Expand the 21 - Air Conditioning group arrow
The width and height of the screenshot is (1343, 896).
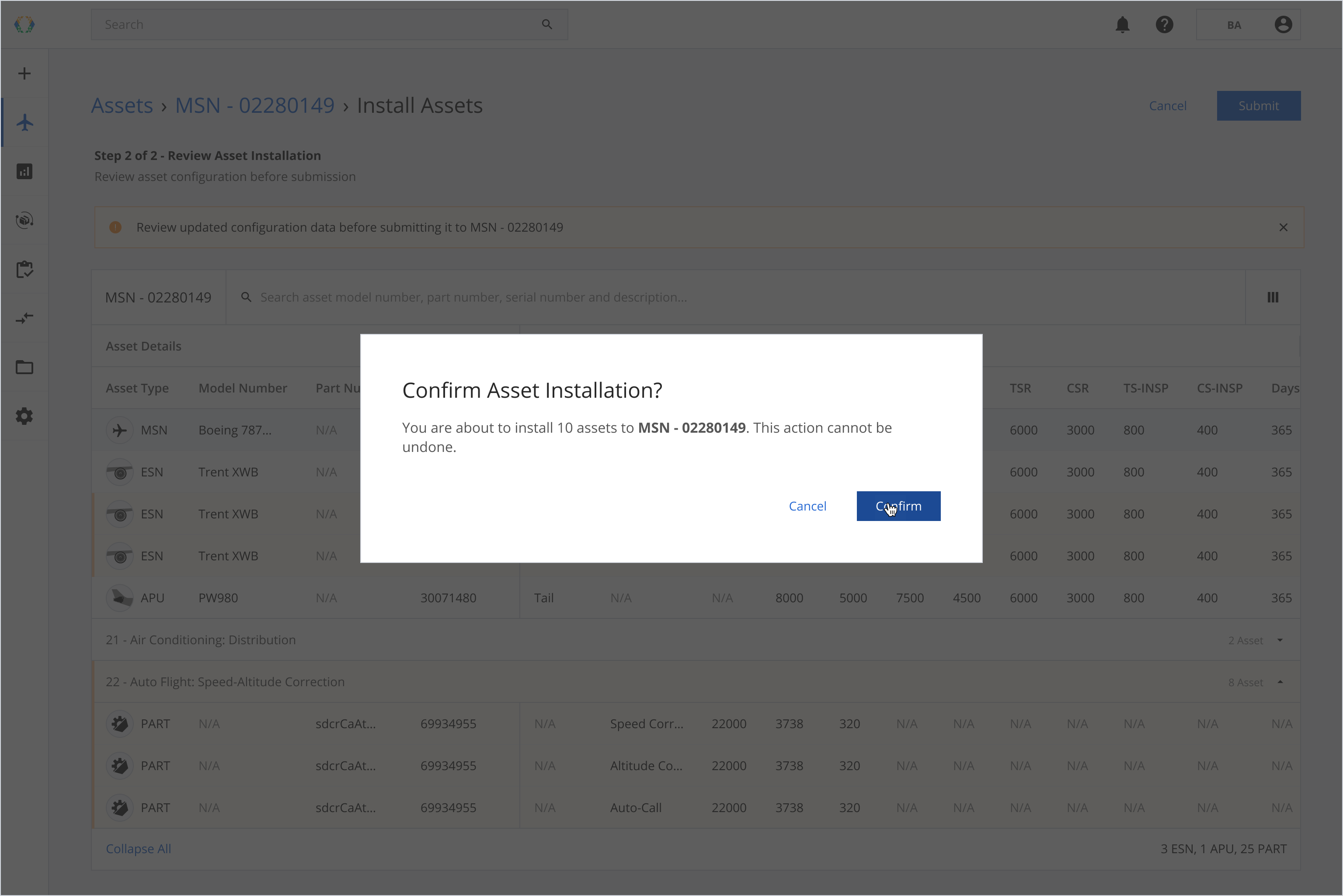click(1280, 640)
